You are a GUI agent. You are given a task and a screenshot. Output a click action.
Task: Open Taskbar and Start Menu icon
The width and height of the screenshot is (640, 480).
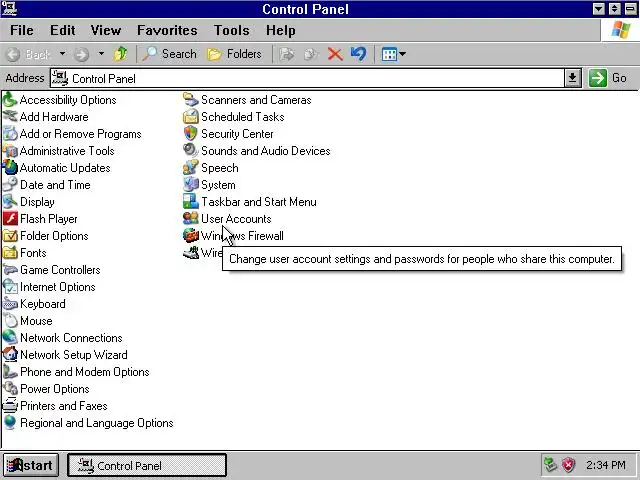click(x=191, y=202)
